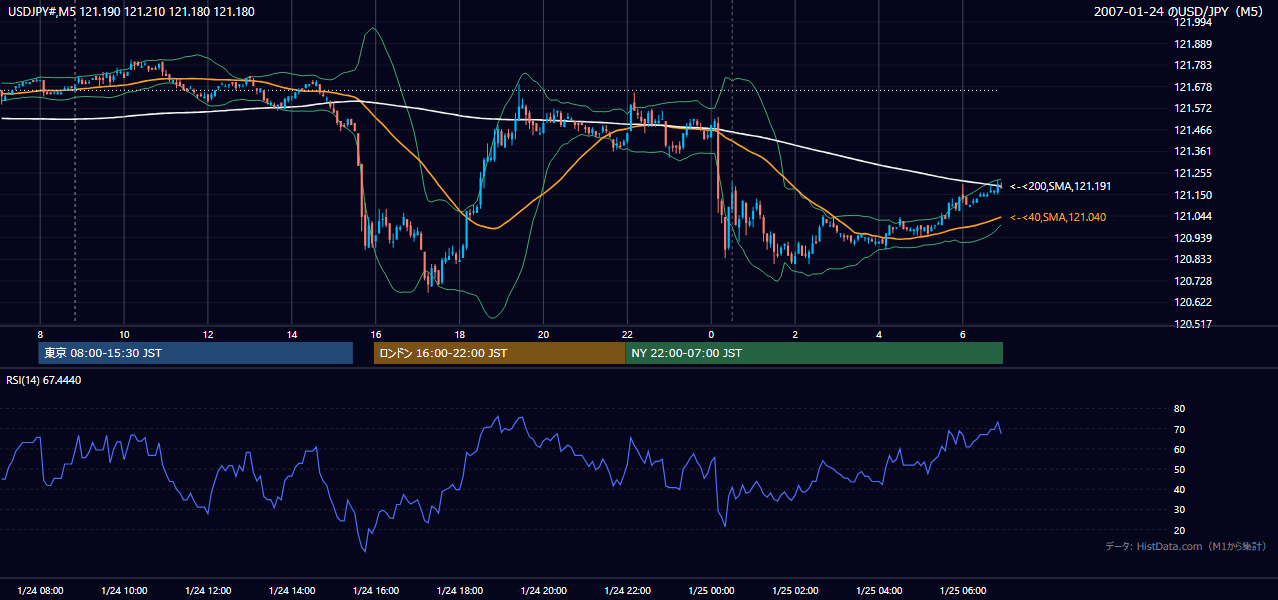This screenshot has height=600, width=1278.
Task: Click the 1/24 20:00 time label
Action: click(543, 590)
